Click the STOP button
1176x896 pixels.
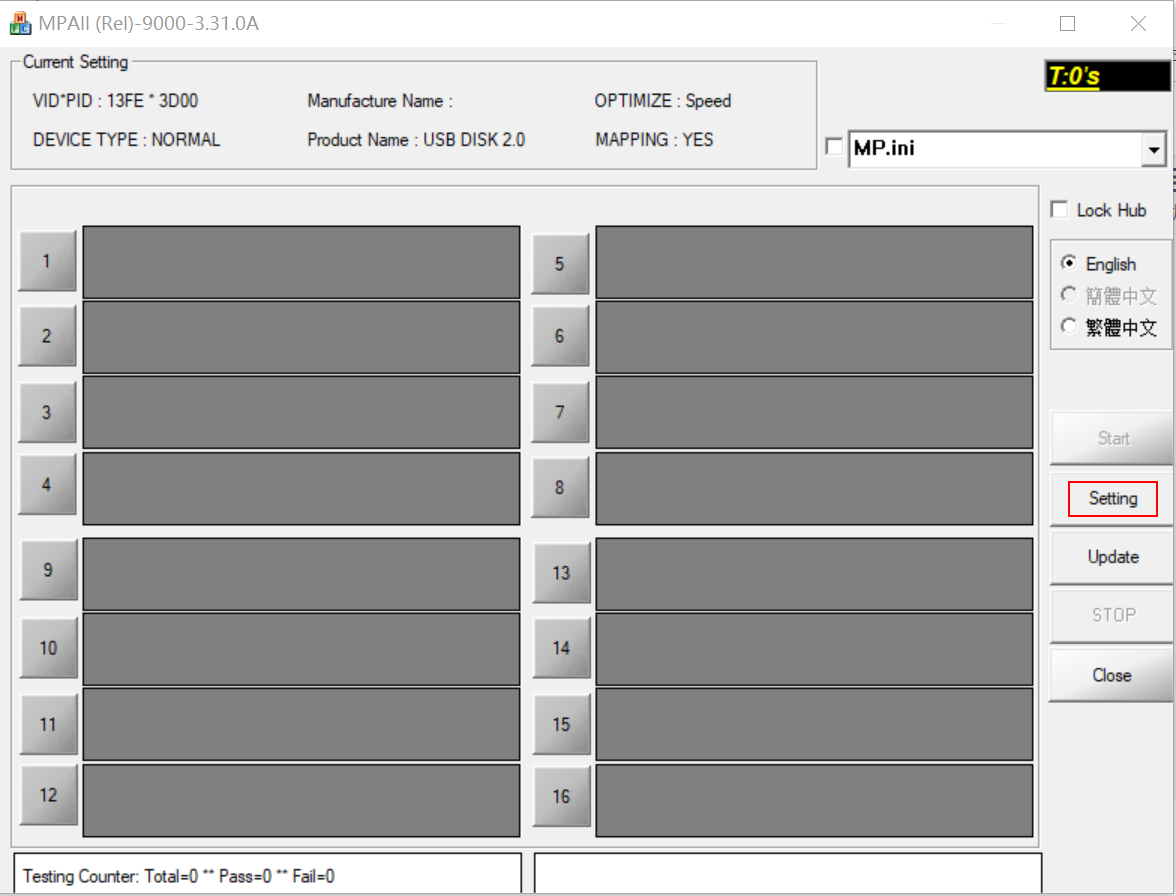coord(1110,616)
